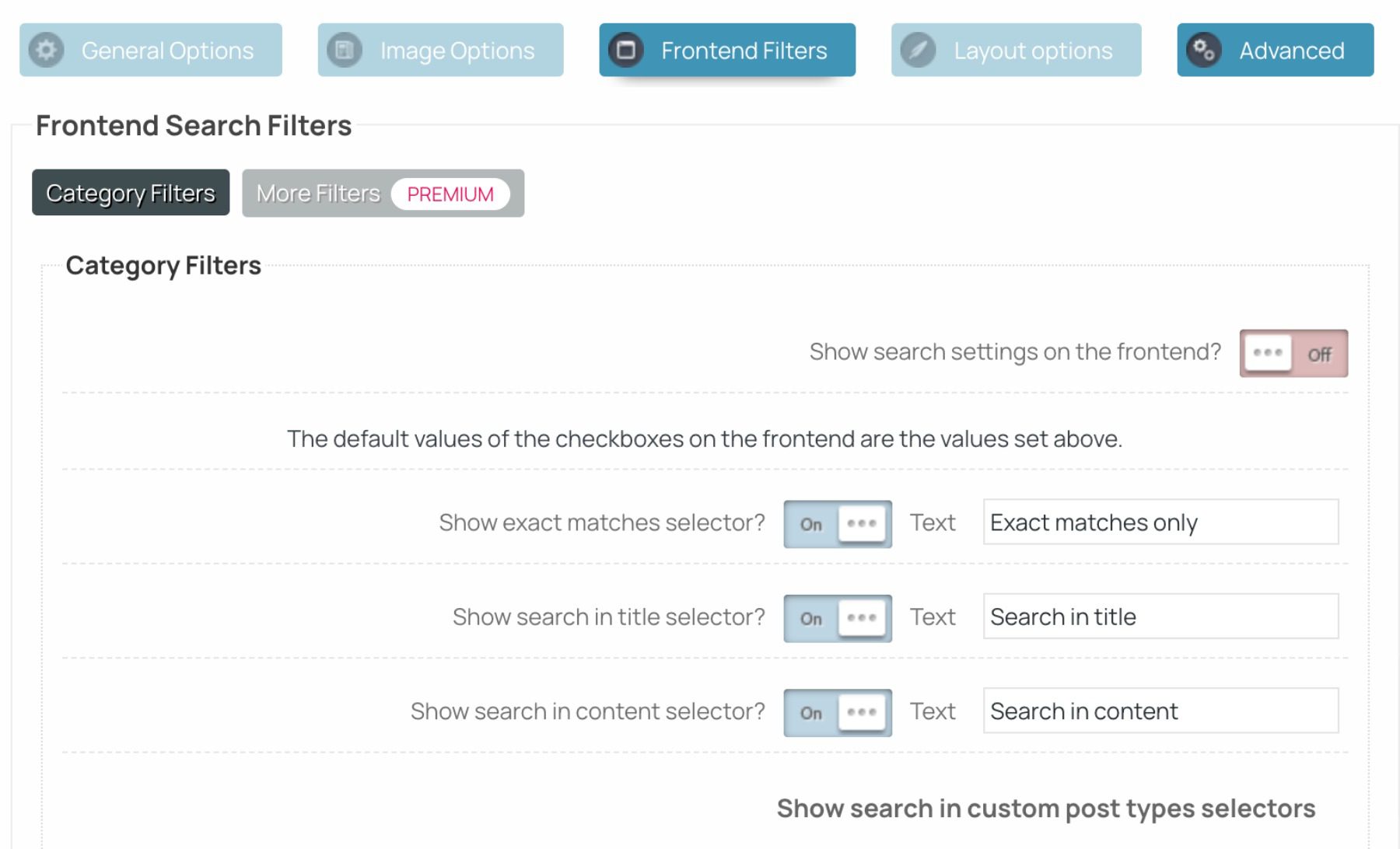Disable the Show search in title selector toggle
Viewport: 1400px width, 849px height.
tap(837, 618)
